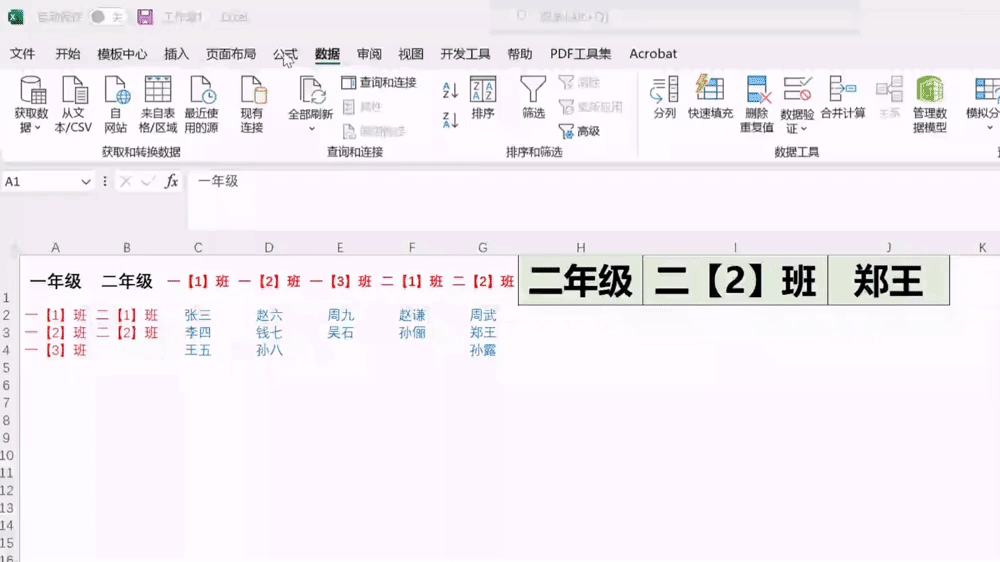Image resolution: width=1000 pixels, height=562 pixels.
Task: Expand the Refresh All (全部刷新) arrow
Action: pos(312,129)
